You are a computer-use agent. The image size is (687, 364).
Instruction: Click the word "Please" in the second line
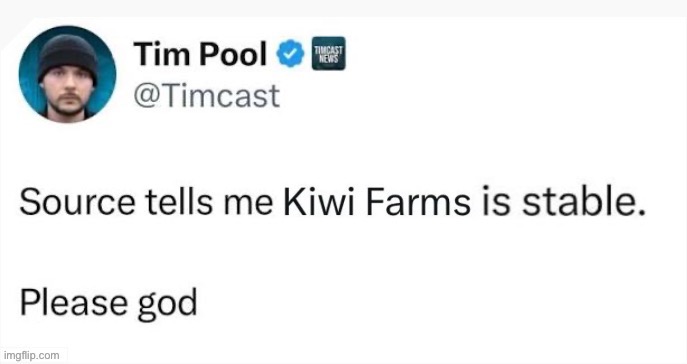[x=74, y=302]
